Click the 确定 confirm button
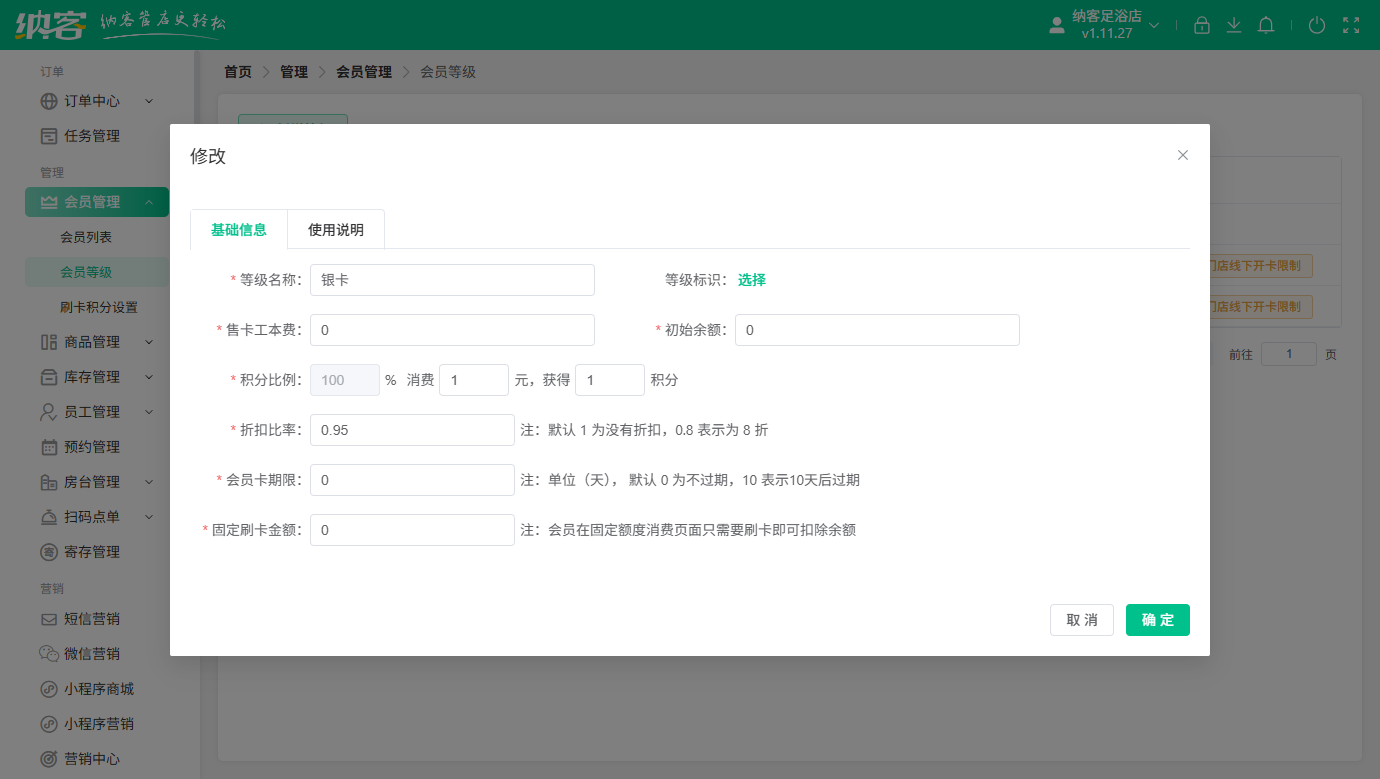1380x779 pixels. (1157, 620)
